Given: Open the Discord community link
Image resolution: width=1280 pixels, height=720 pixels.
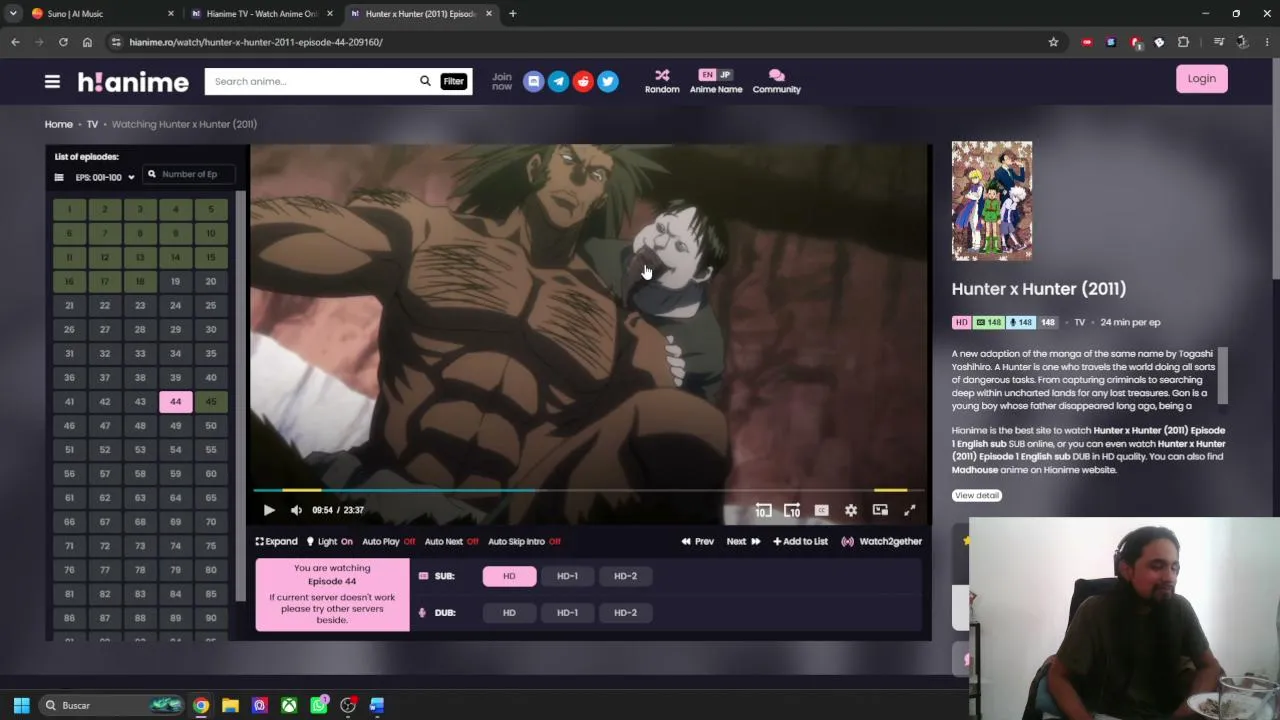Looking at the screenshot, I should pos(534,82).
